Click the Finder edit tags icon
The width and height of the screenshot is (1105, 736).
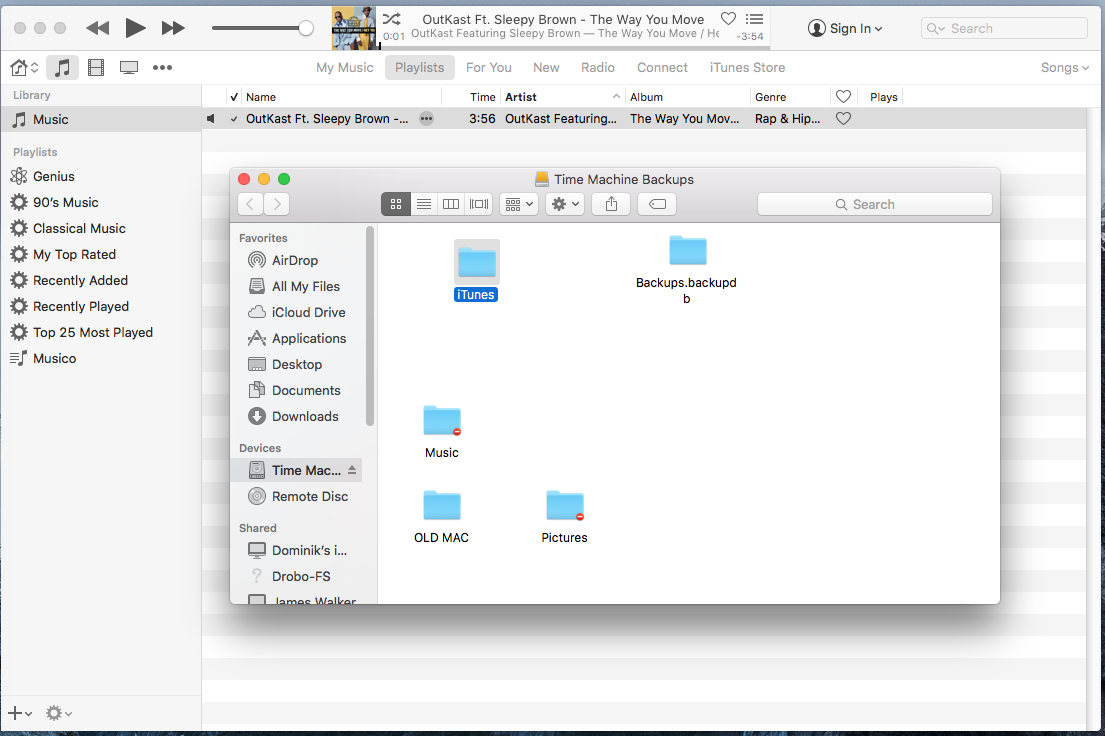(656, 204)
